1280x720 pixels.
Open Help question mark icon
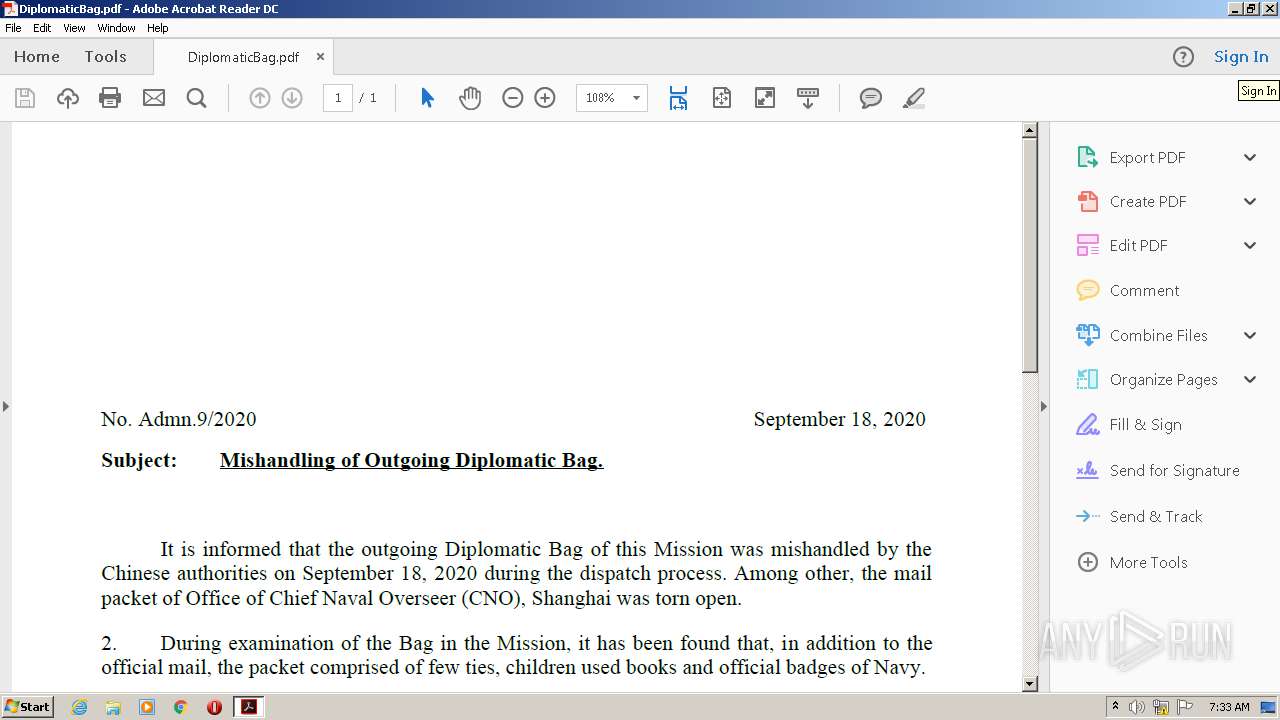[1183, 57]
